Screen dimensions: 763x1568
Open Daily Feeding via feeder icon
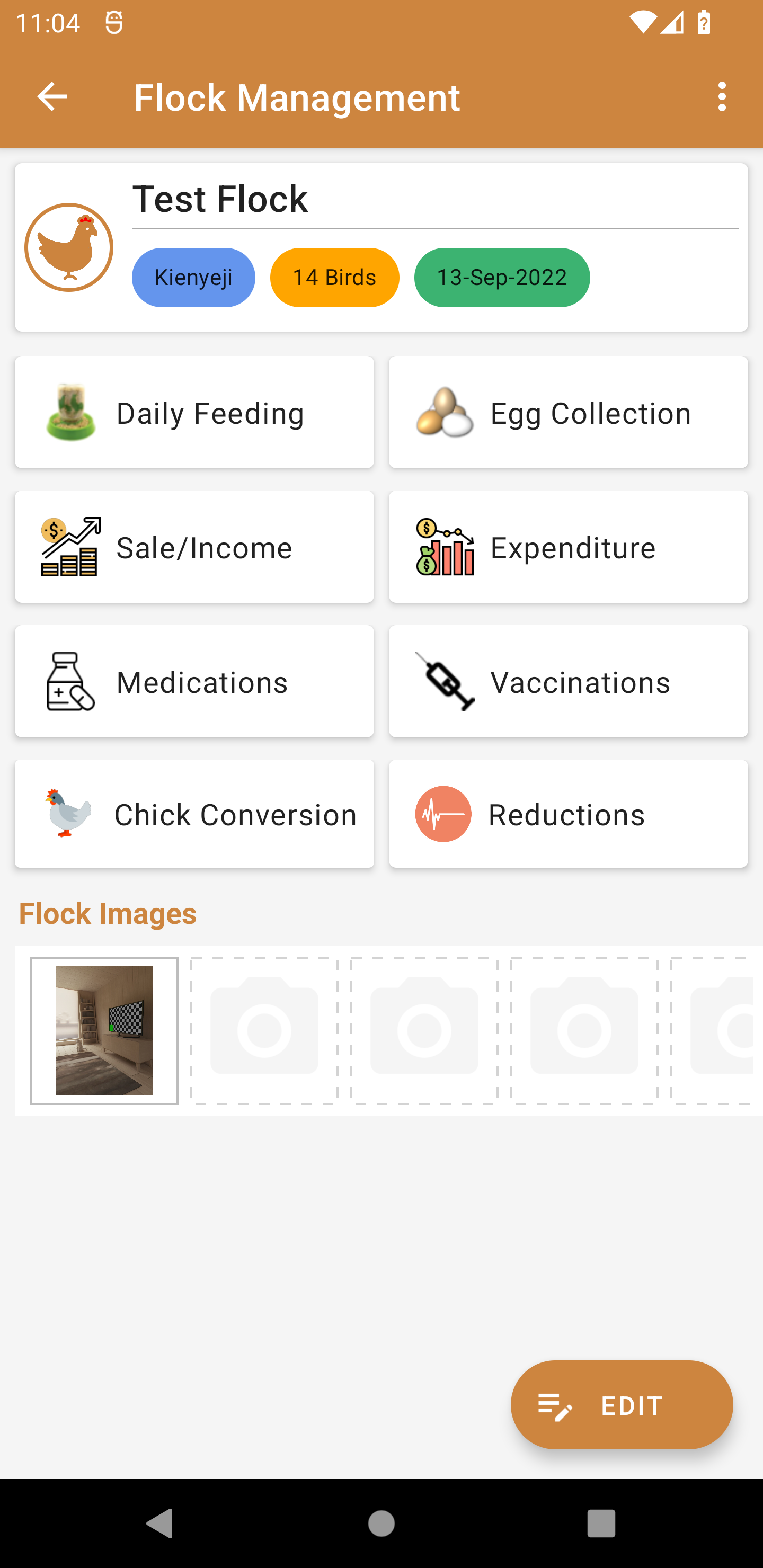click(x=70, y=413)
